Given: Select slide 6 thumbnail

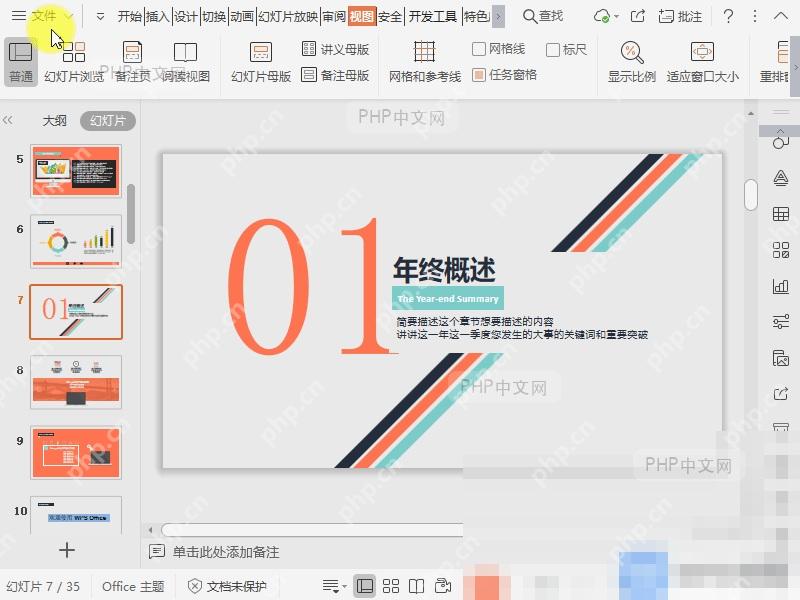Looking at the screenshot, I should 76,241.
